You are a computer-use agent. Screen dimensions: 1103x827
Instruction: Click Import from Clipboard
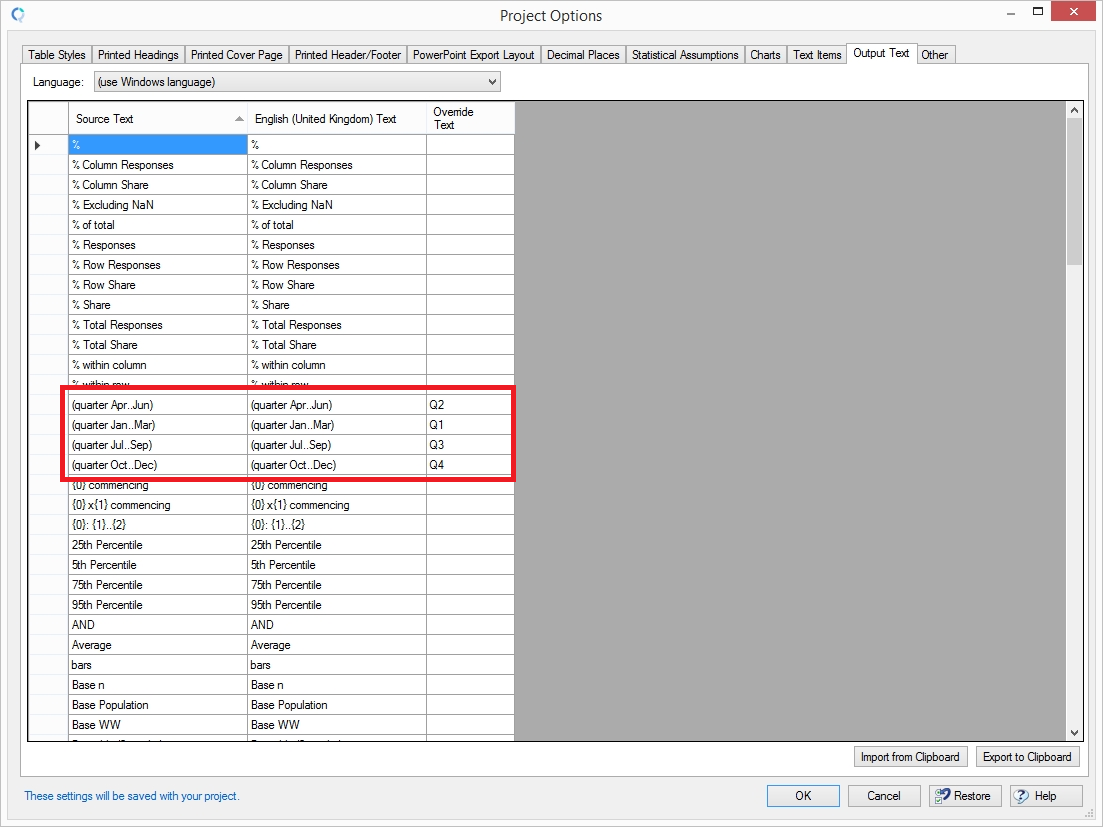click(x=910, y=756)
